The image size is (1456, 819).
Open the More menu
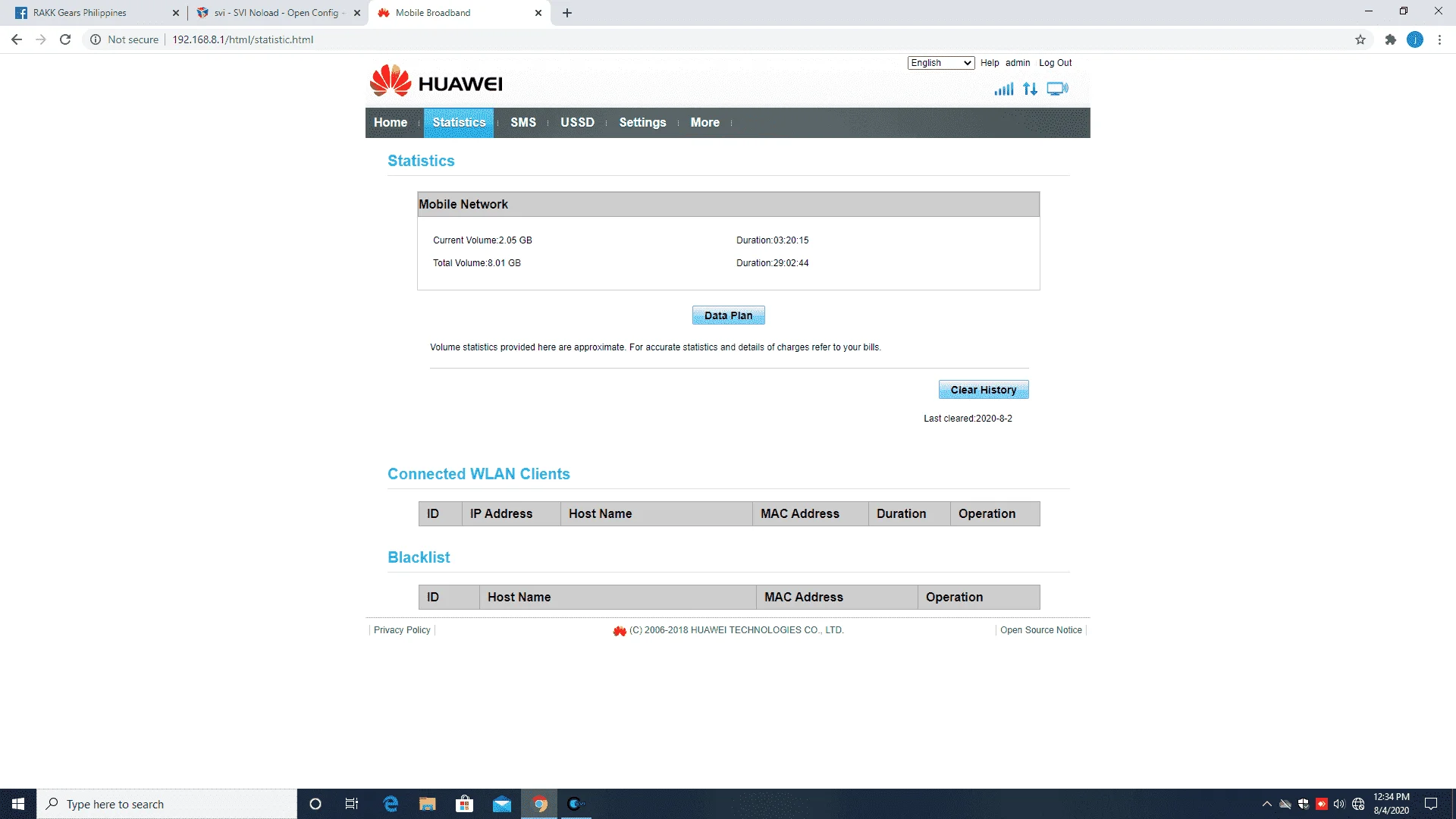[705, 122]
